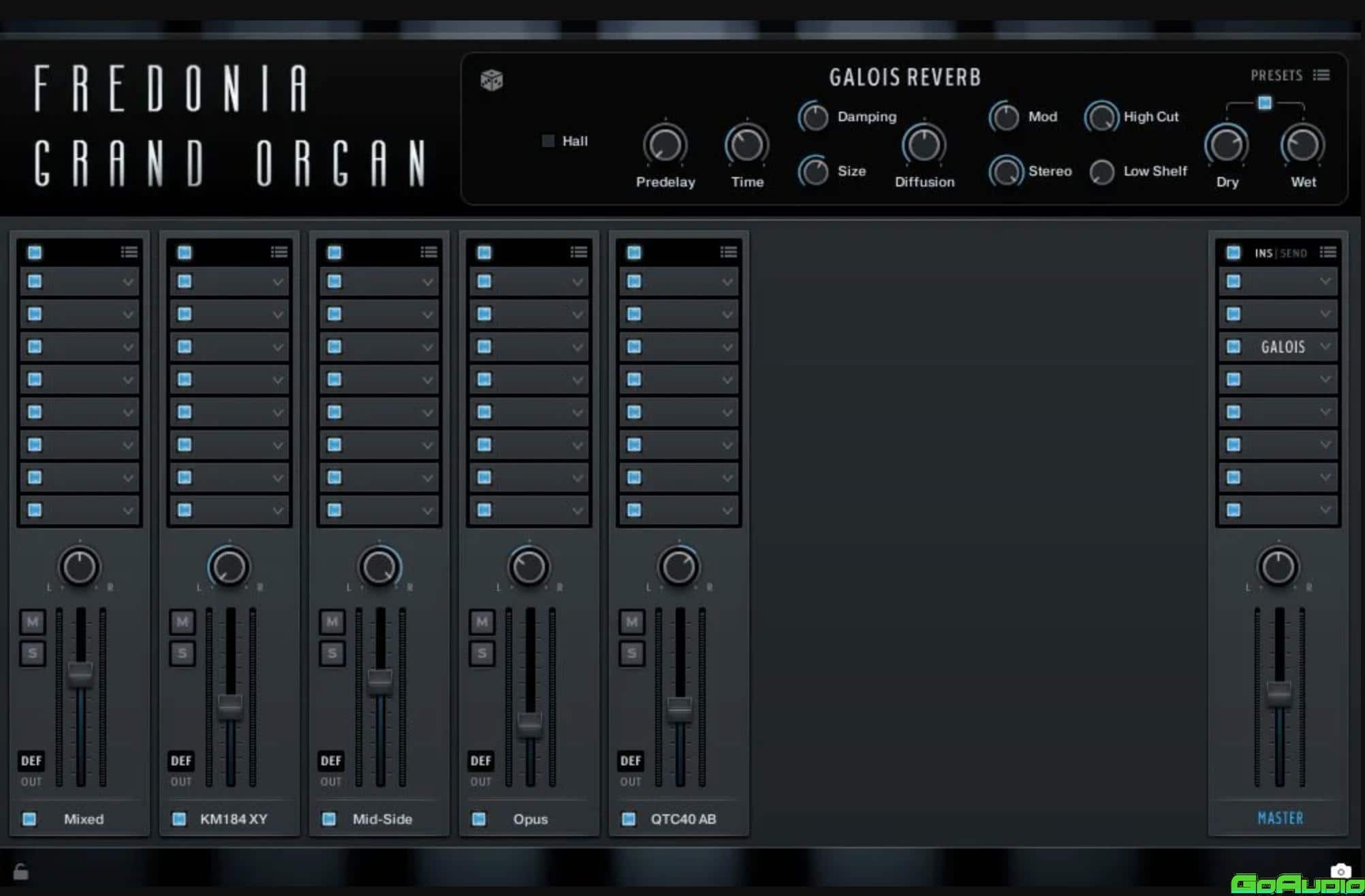
Task: Expand the first insert slot dropdown on QTC40 AB
Action: tap(727, 282)
